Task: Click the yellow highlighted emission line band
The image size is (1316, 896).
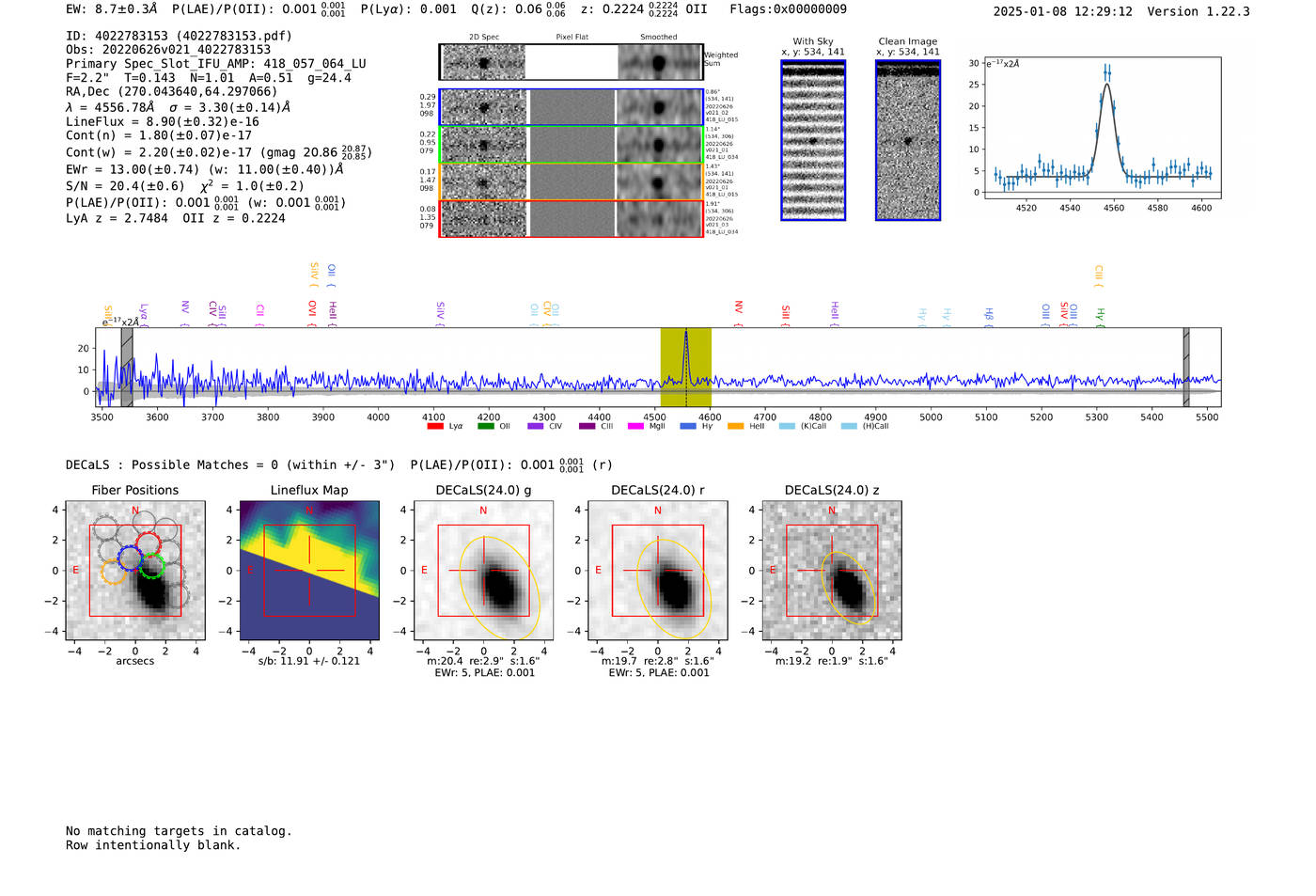Action: click(685, 367)
